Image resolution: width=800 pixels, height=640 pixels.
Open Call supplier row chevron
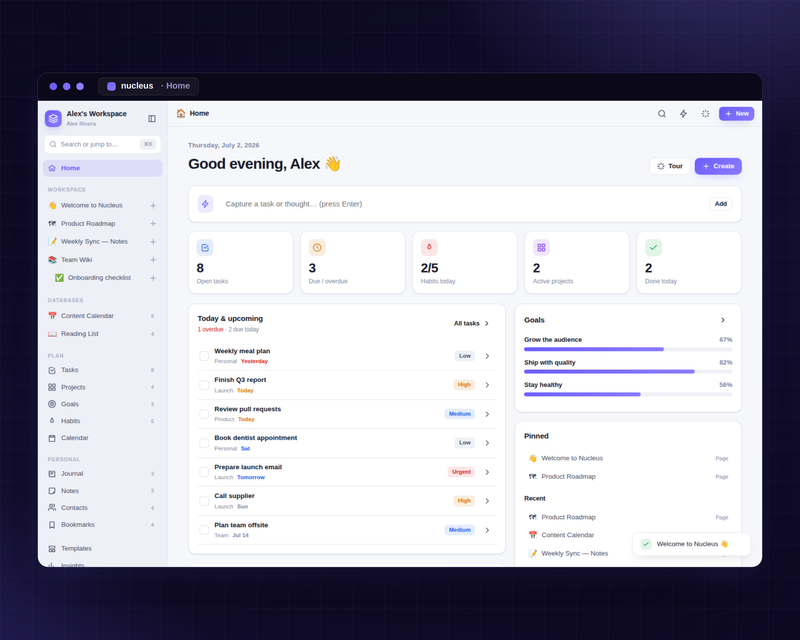coord(487,501)
